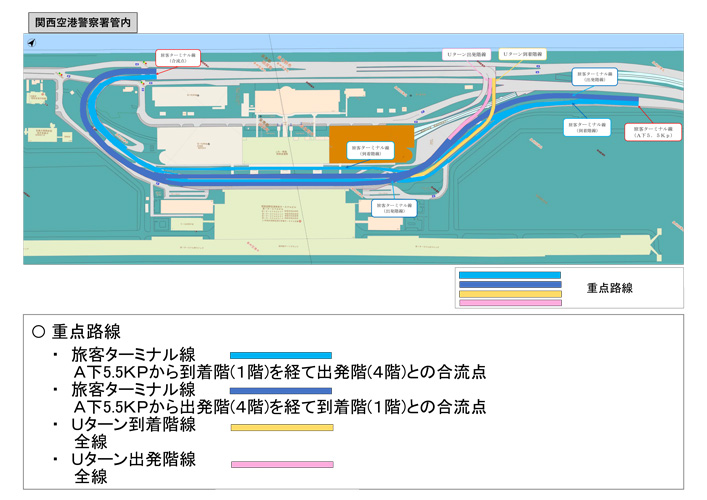Pick the yellow swatch in the map legend box

click(x=510, y=294)
